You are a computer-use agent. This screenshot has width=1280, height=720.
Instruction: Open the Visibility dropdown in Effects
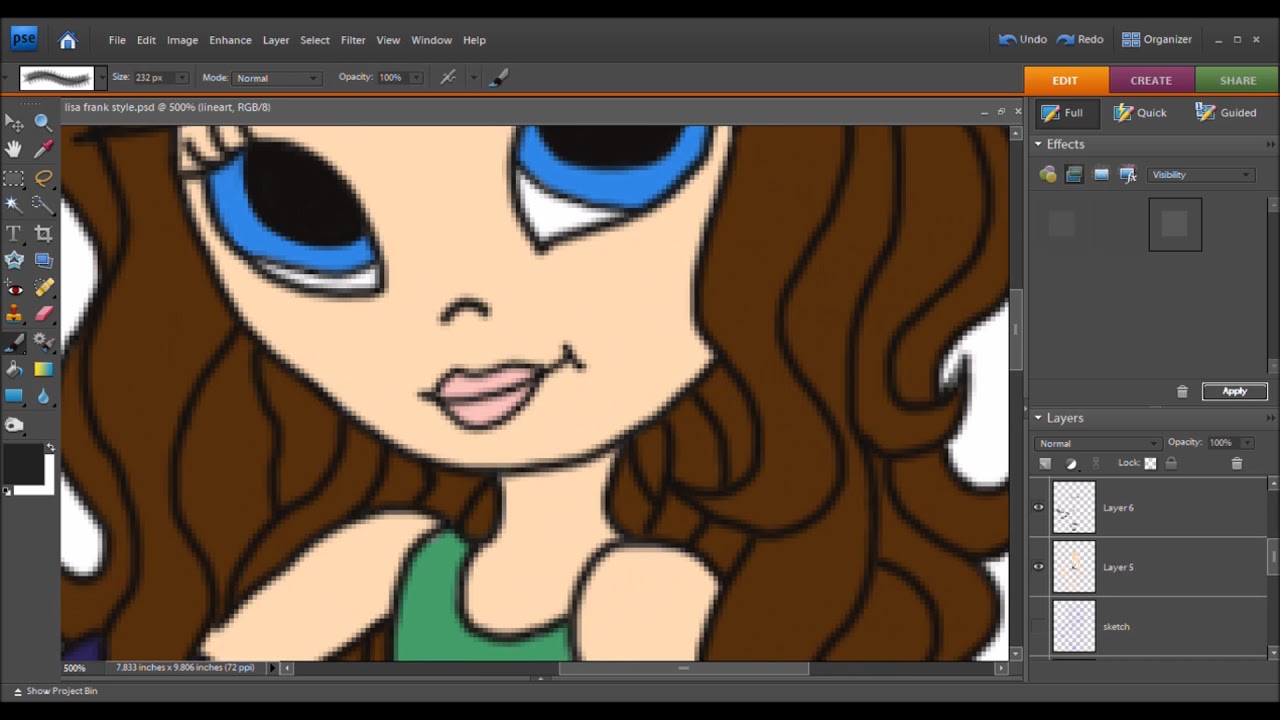[1200, 175]
